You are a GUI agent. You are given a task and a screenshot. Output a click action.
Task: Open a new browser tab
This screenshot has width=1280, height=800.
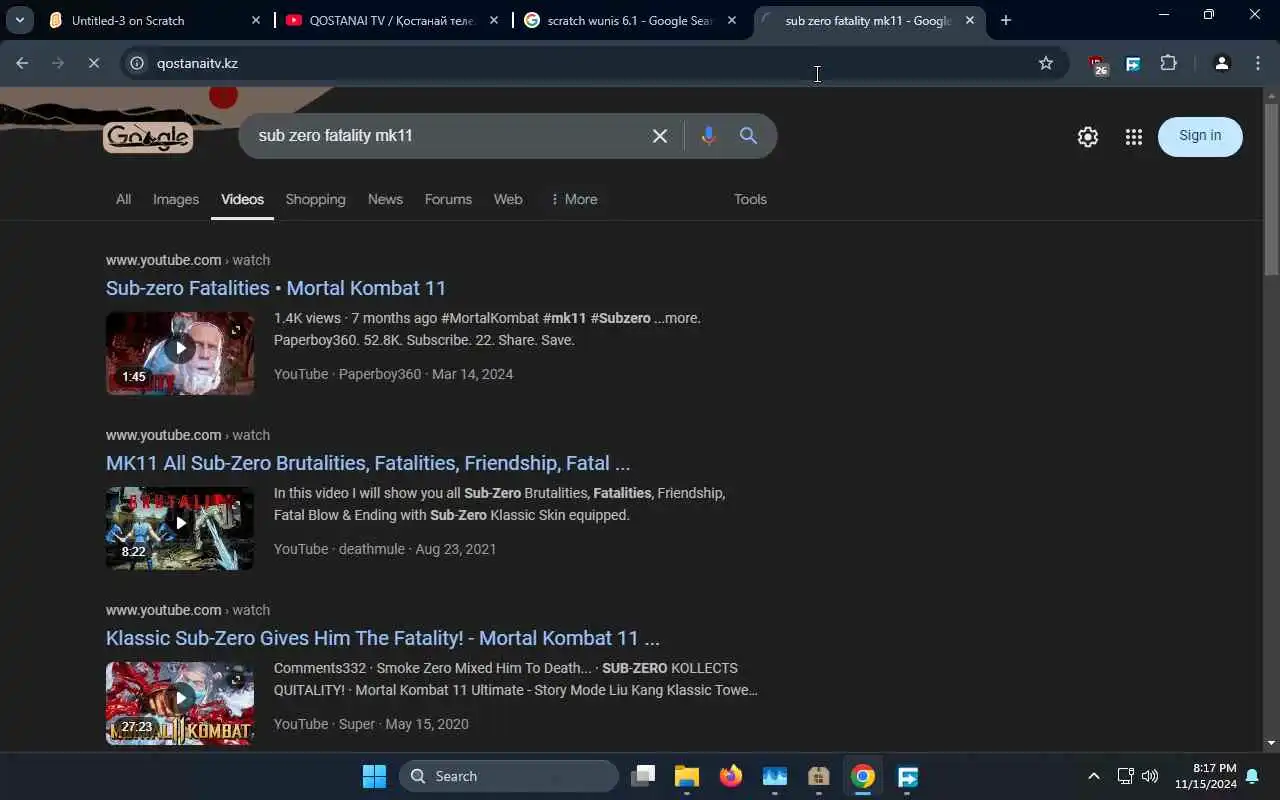pos(1006,20)
